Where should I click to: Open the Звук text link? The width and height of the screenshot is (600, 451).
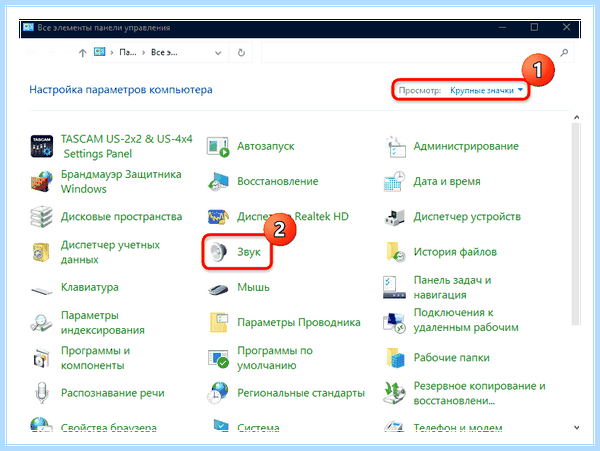click(x=249, y=252)
